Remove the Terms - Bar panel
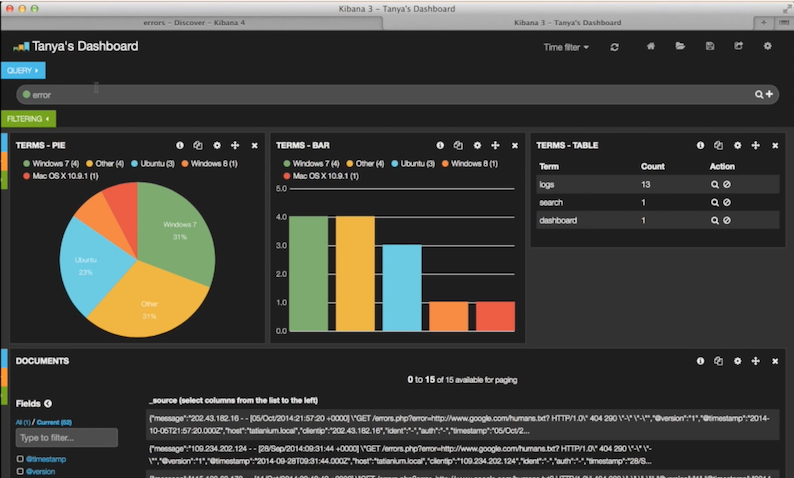The width and height of the screenshot is (794, 478). click(515, 146)
